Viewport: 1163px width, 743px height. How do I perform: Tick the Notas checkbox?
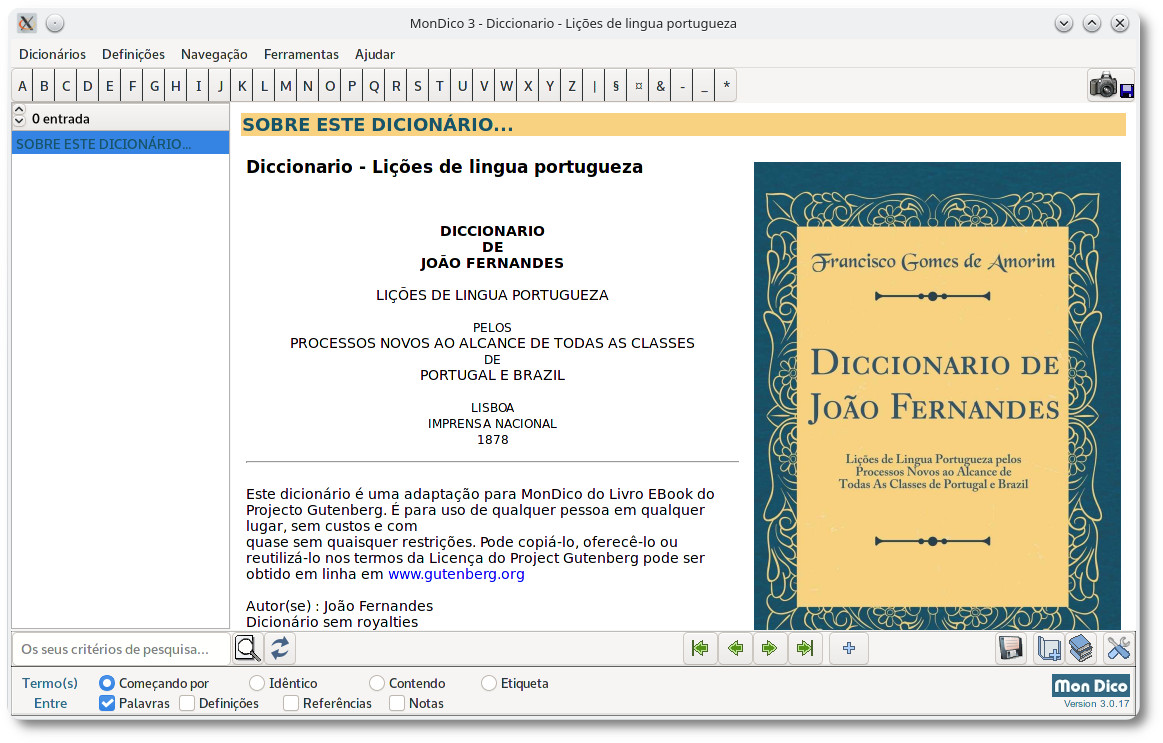point(398,703)
